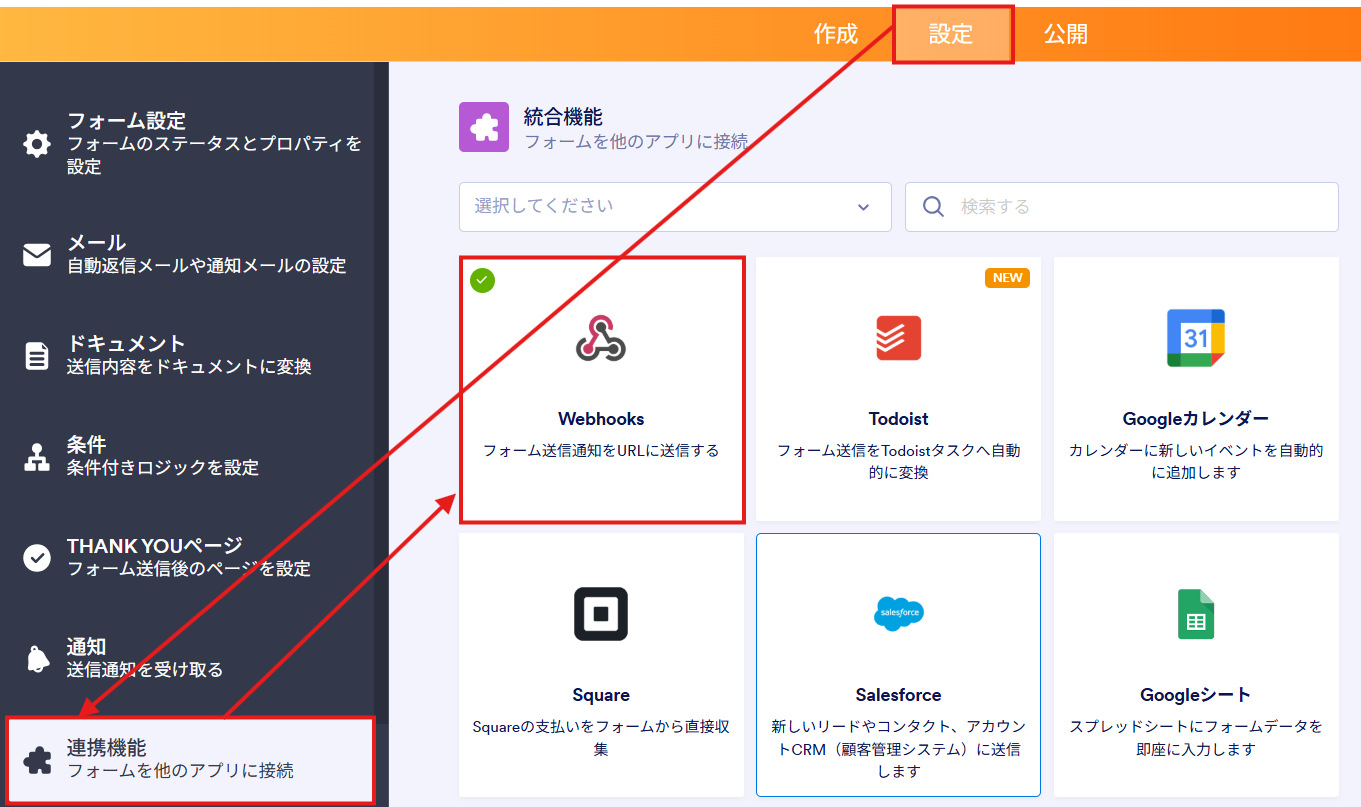1361x807 pixels.
Task: Click the green checkmark on Webhooks card
Action: [483, 280]
